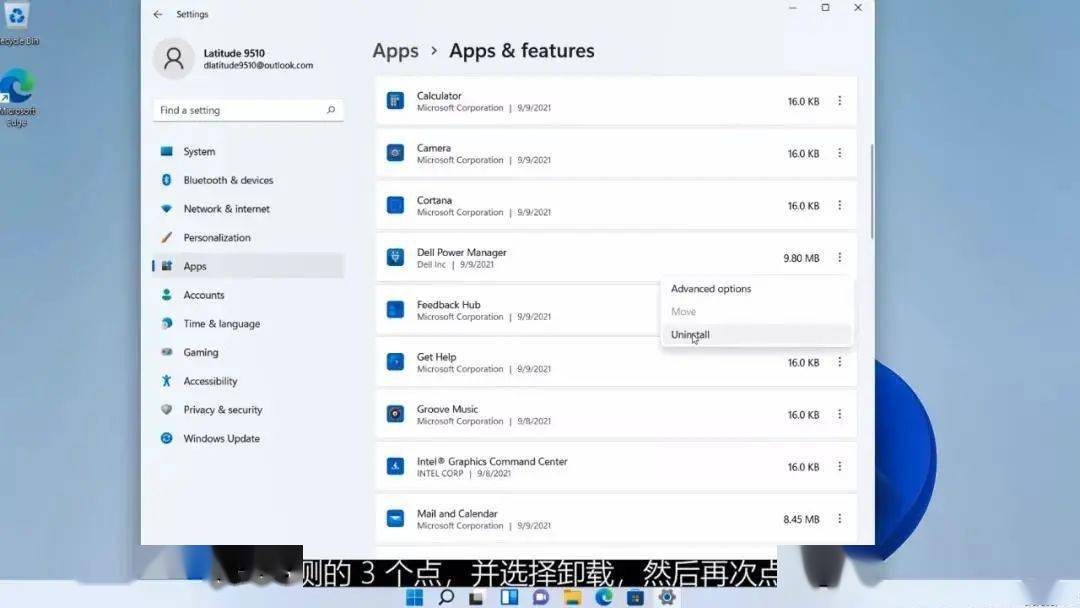Image resolution: width=1080 pixels, height=608 pixels.
Task: Open Personalization settings
Action: (248, 238)
